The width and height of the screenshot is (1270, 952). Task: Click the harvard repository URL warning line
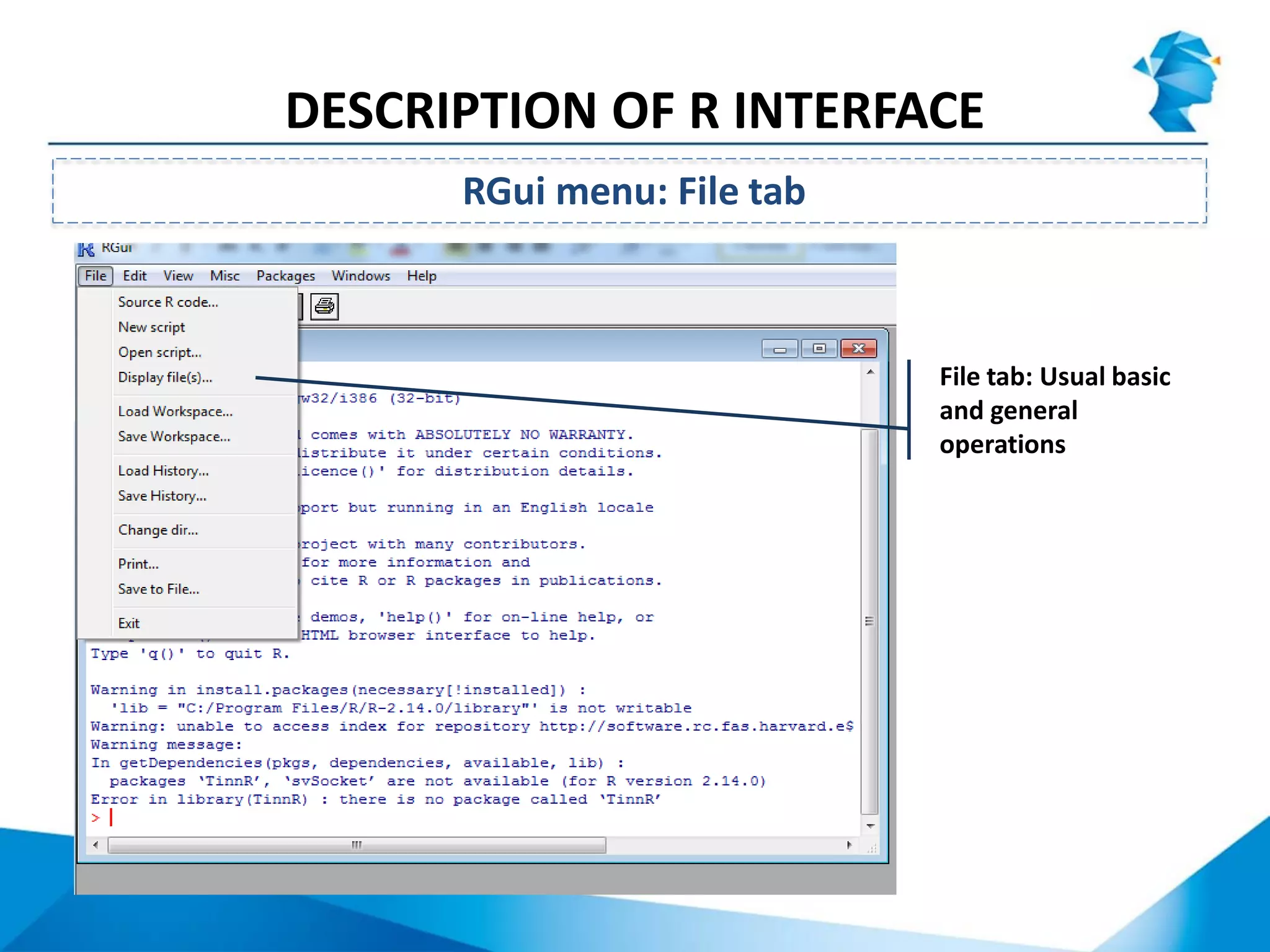tap(472, 726)
